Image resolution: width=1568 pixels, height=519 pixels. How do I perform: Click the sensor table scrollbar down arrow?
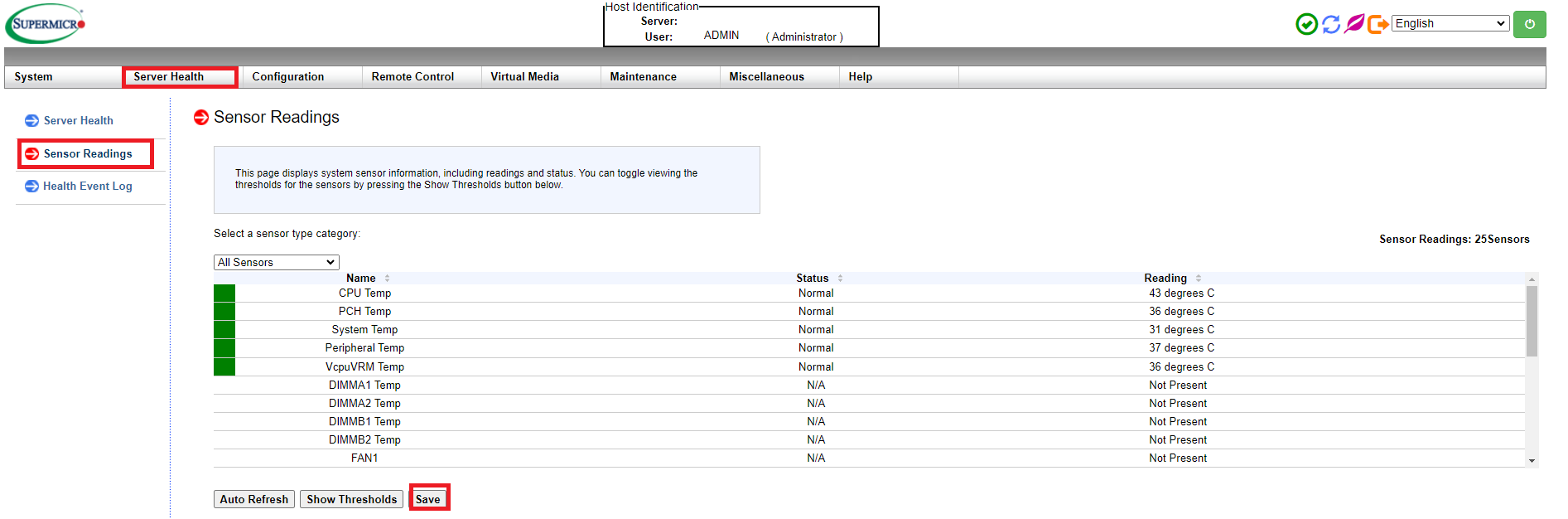[1532, 461]
